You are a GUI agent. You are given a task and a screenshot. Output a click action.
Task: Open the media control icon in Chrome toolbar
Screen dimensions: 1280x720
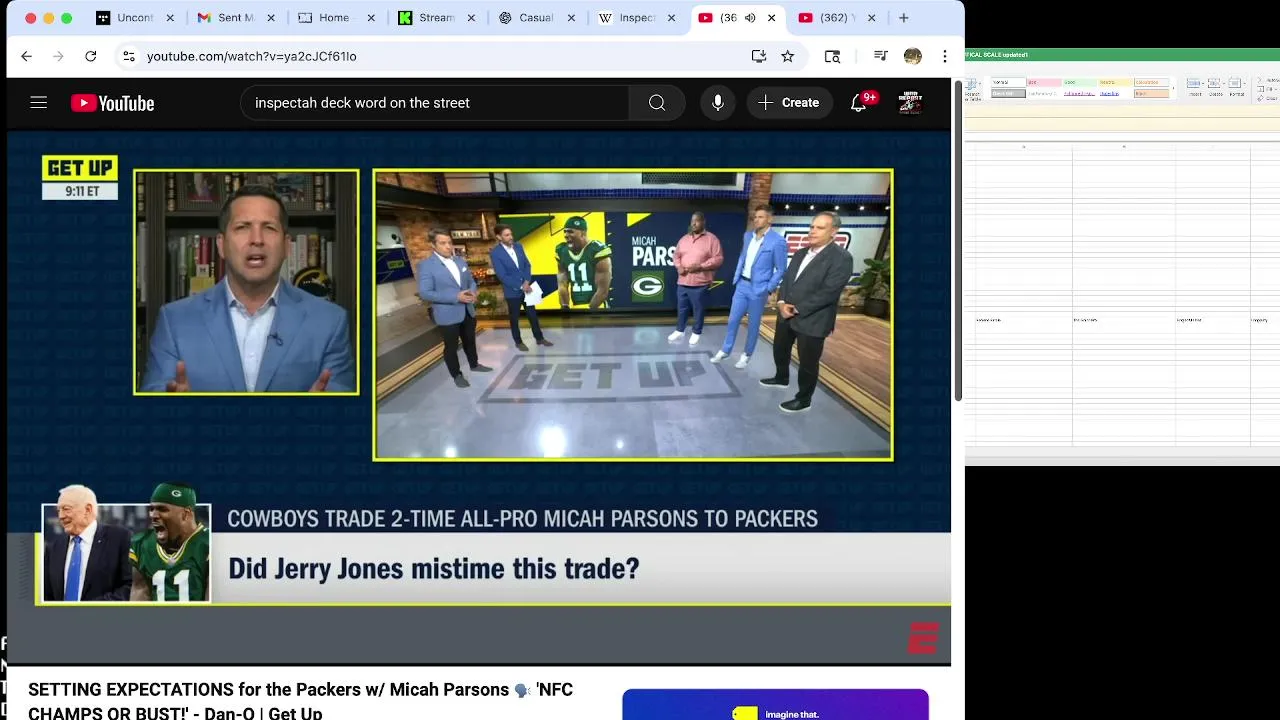880,56
